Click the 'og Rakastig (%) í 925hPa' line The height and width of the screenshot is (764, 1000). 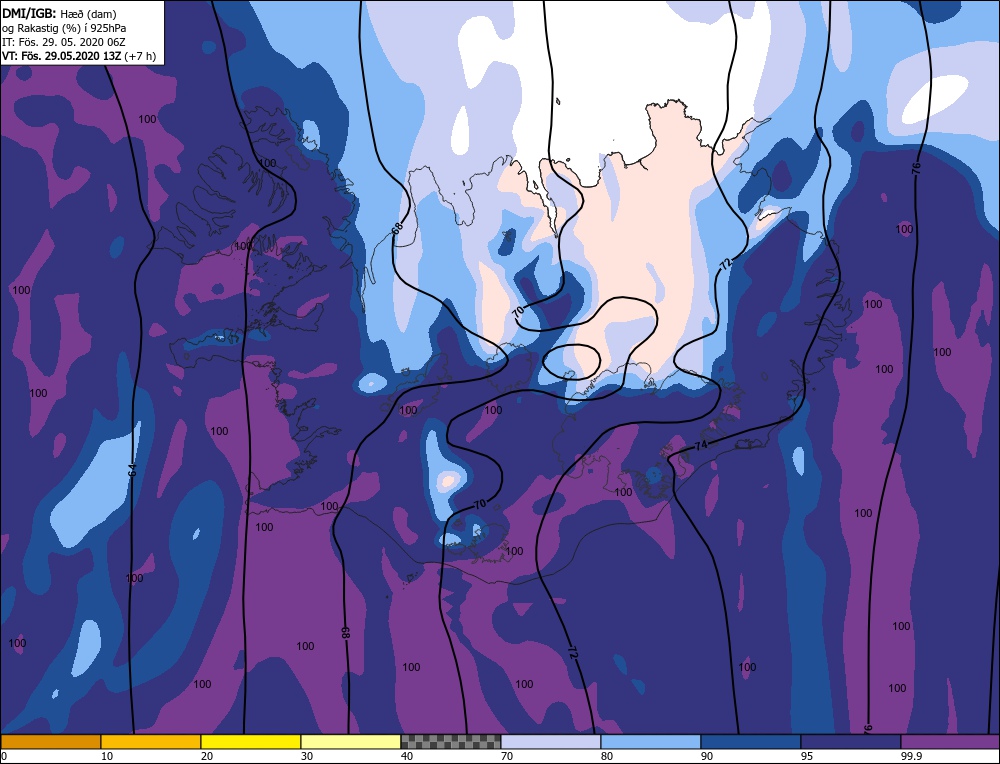click(x=64, y=28)
